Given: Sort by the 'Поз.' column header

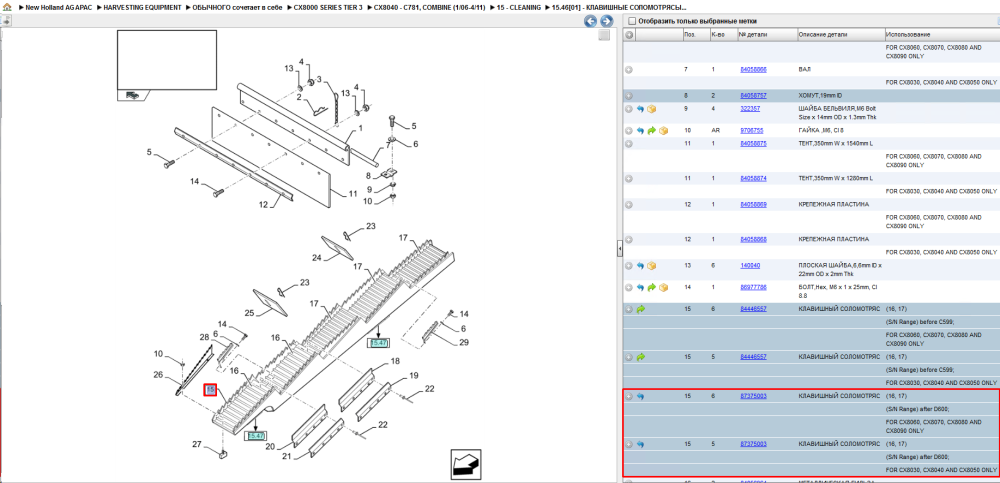Looking at the screenshot, I should tap(694, 34).
